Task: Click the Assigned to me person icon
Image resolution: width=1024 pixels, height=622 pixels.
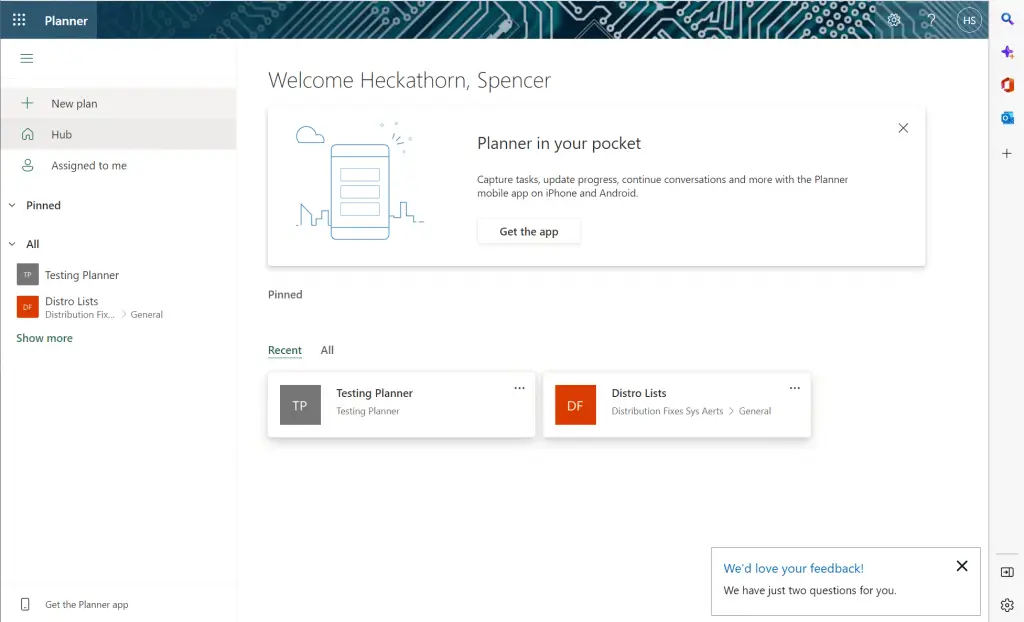Action: [27, 165]
